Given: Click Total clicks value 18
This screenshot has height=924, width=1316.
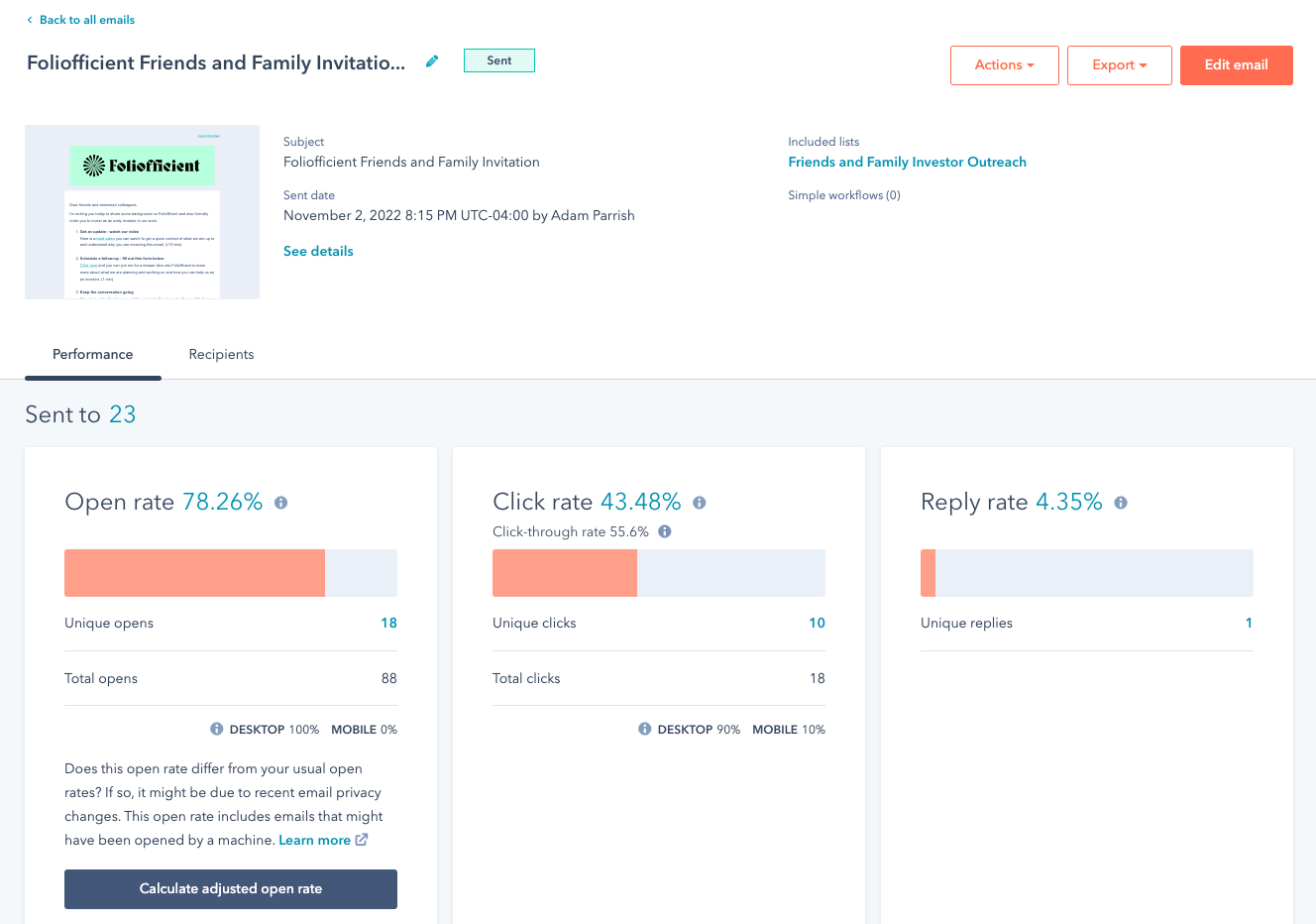Looking at the screenshot, I should (817, 678).
